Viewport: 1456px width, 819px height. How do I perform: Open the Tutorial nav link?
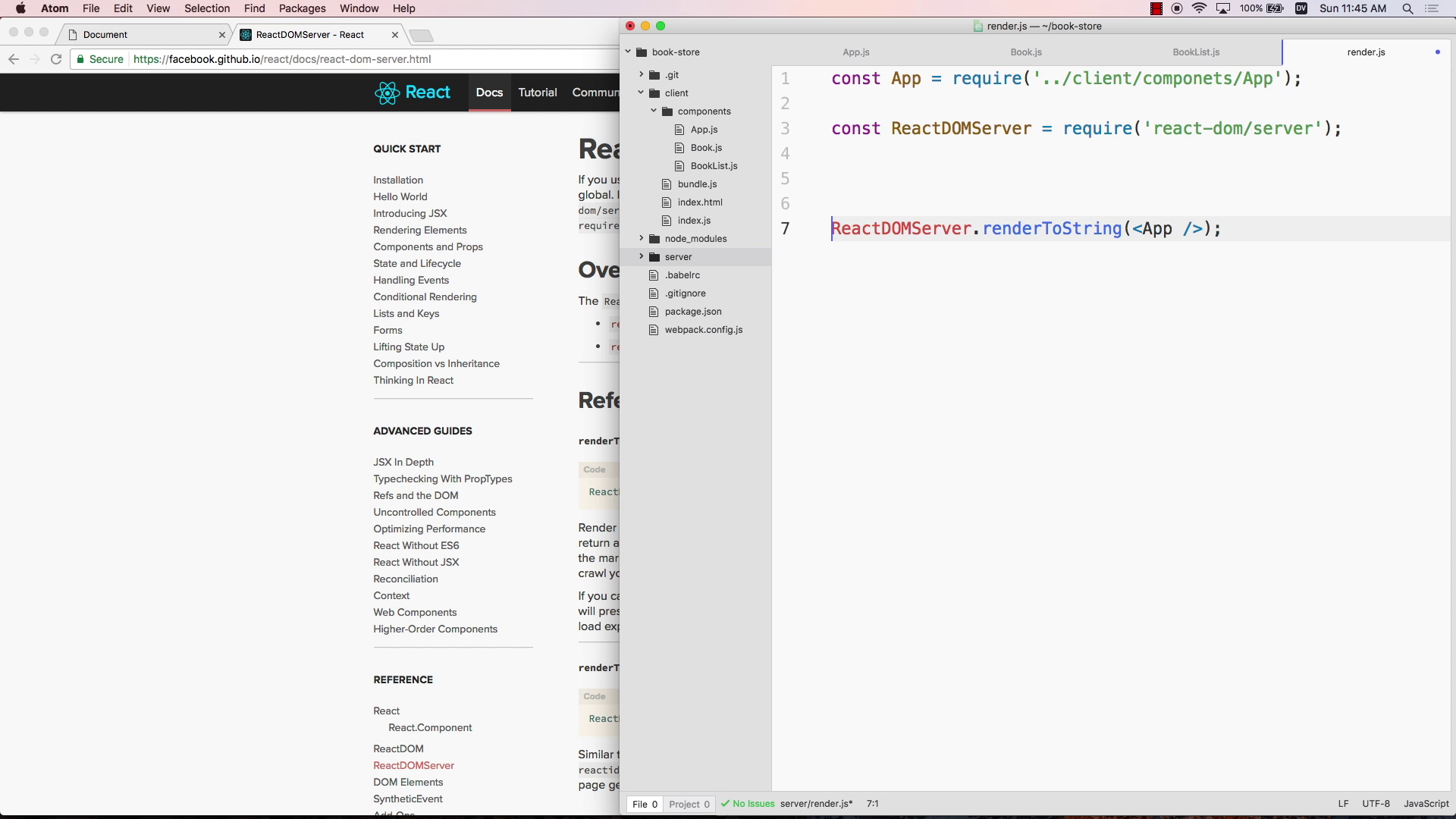[538, 93]
